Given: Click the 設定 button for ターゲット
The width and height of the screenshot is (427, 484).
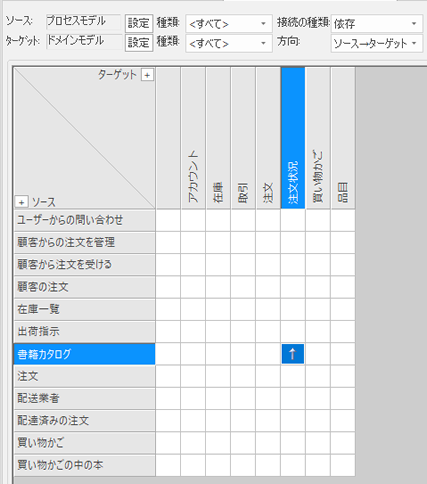Looking at the screenshot, I should [x=139, y=42].
